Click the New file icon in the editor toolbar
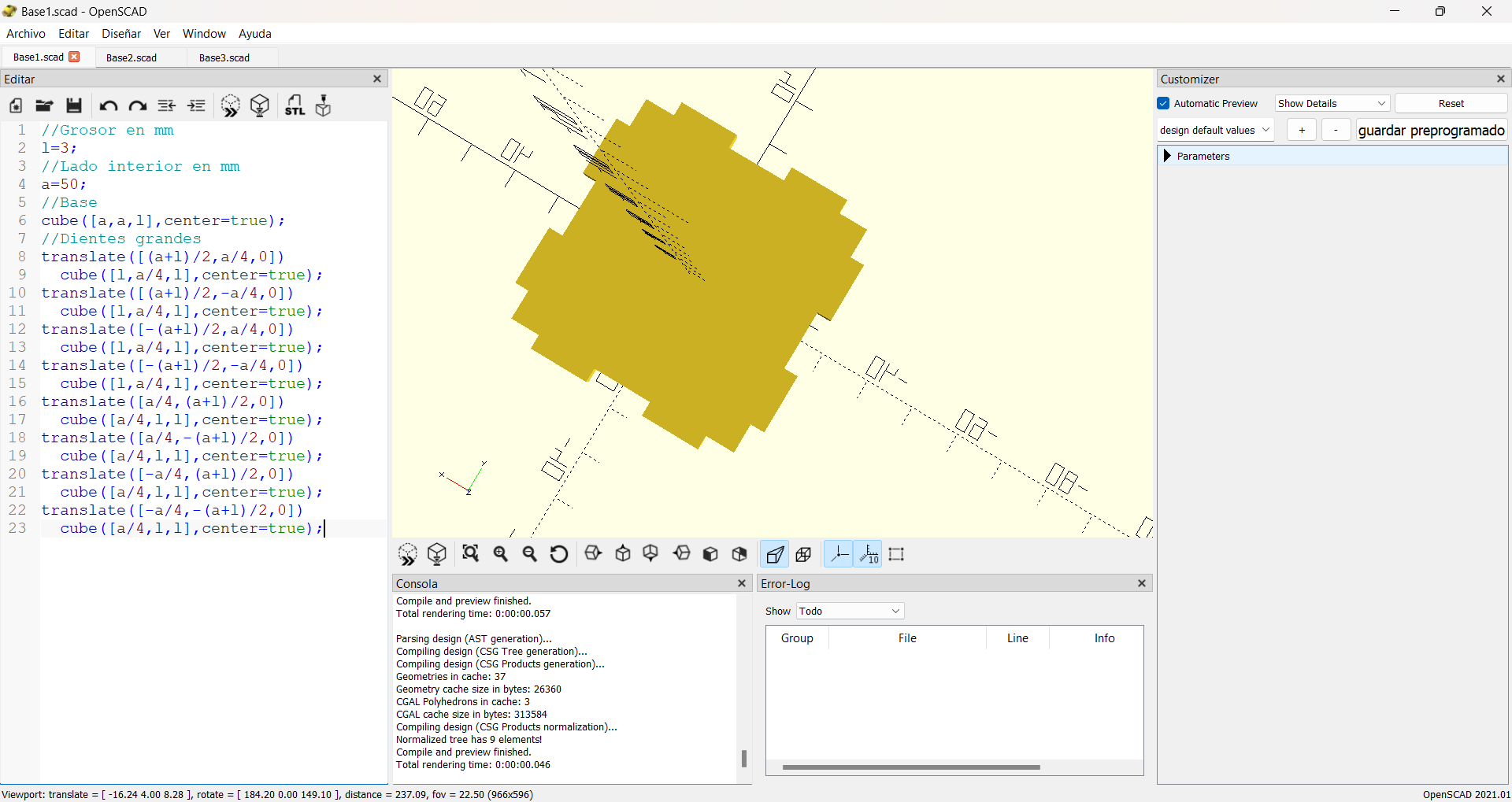This screenshot has height=802, width=1512. (x=16, y=105)
